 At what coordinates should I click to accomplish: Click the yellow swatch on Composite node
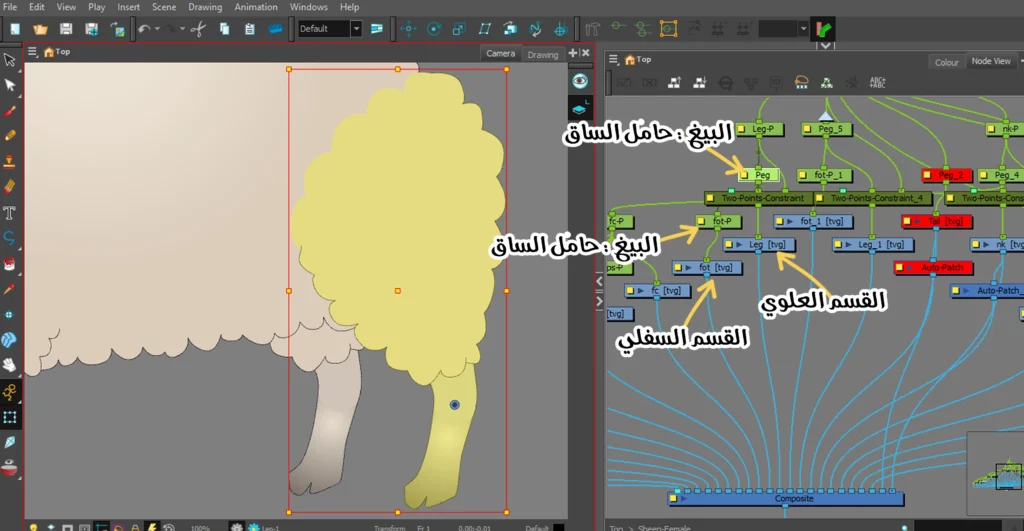(673, 499)
